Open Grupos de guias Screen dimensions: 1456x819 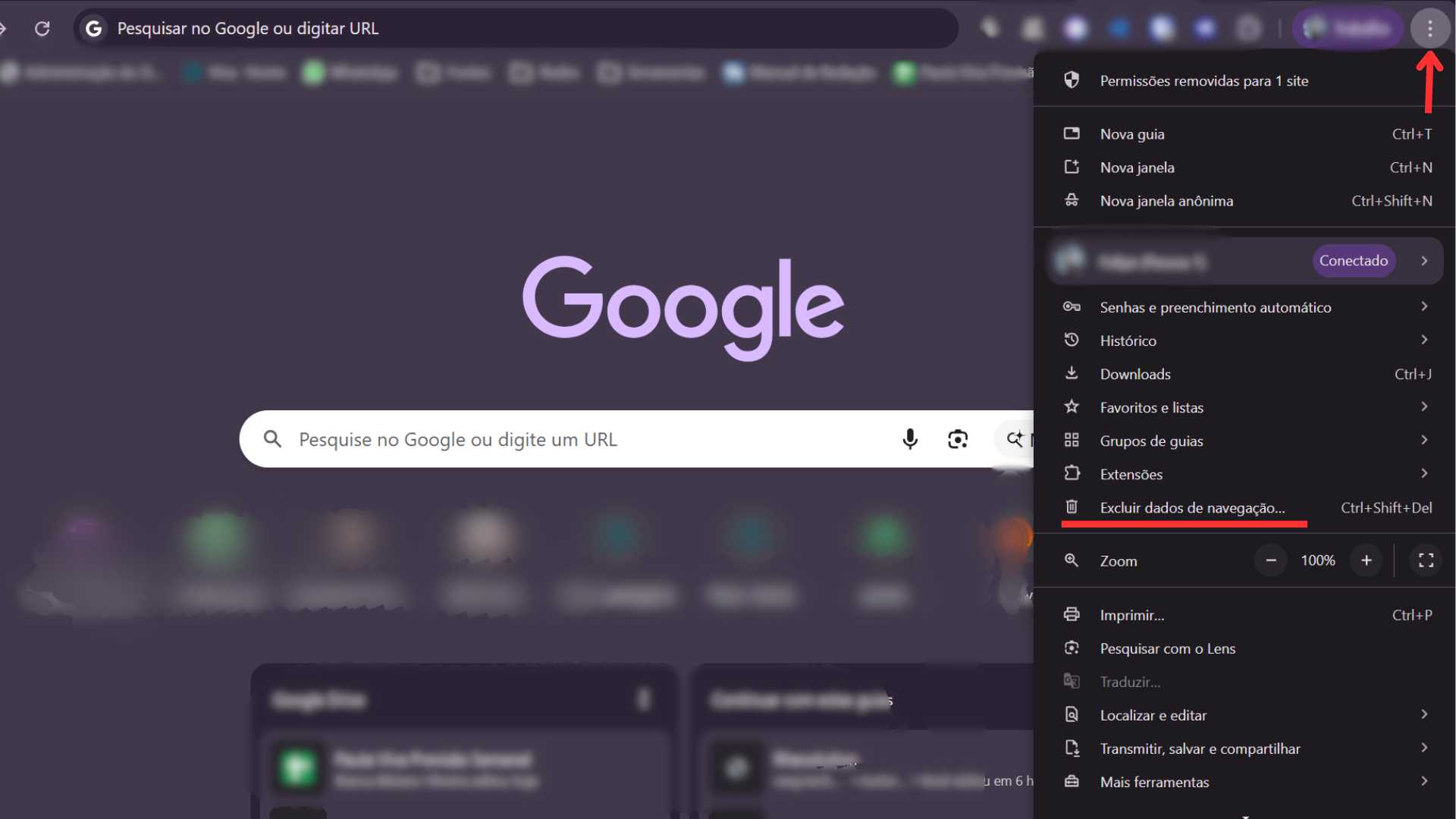pos(1244,441)
